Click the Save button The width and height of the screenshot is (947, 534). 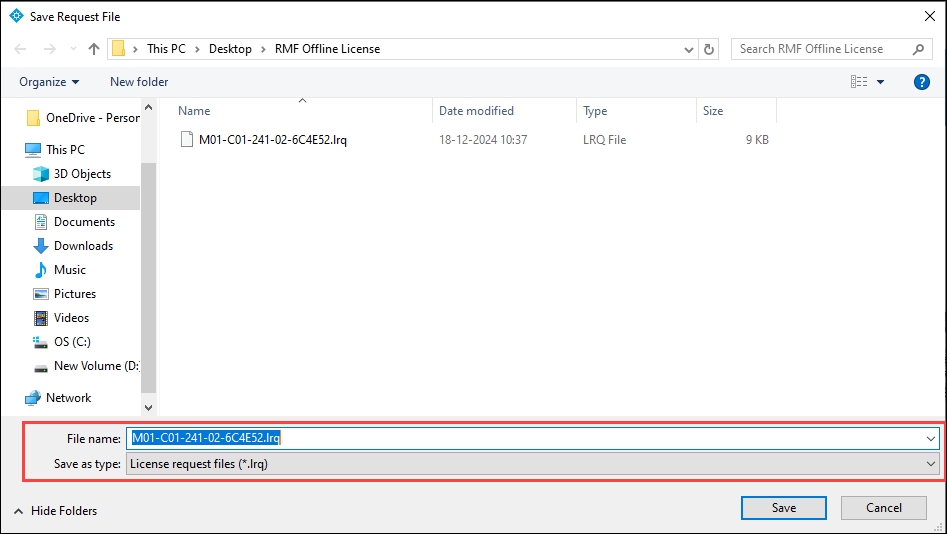pyautogui.click(x=783, y=508)
